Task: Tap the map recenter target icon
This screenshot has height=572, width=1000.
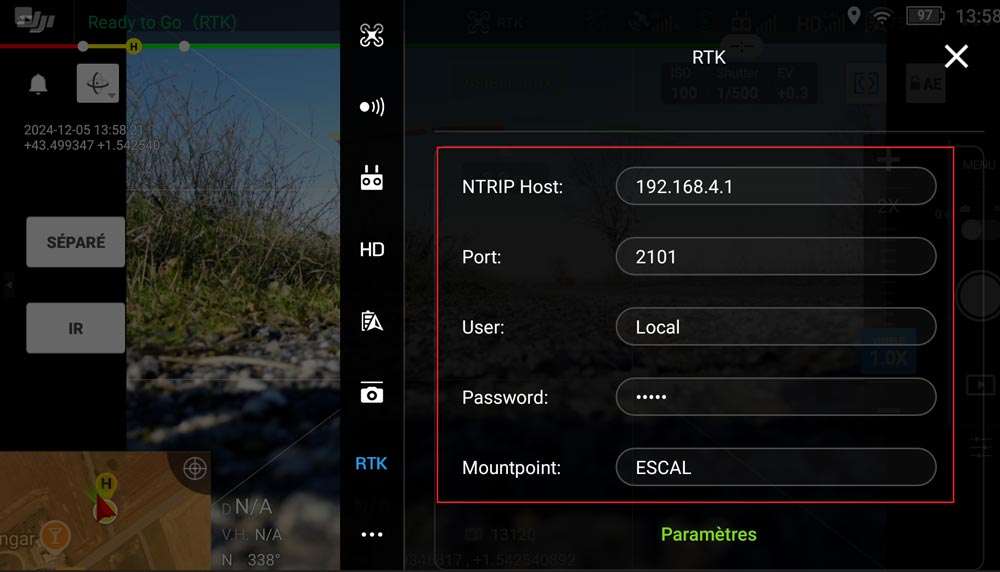Action: click(x=195, y=468)
